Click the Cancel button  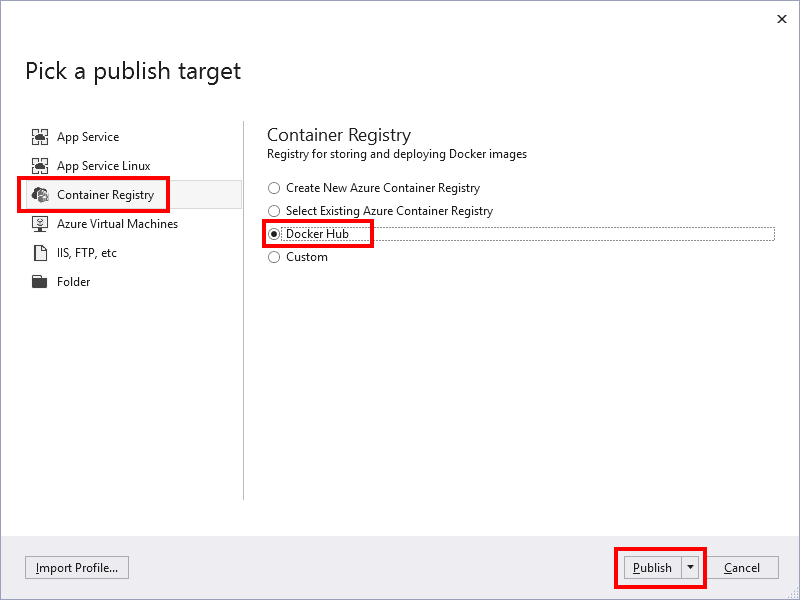742,568
